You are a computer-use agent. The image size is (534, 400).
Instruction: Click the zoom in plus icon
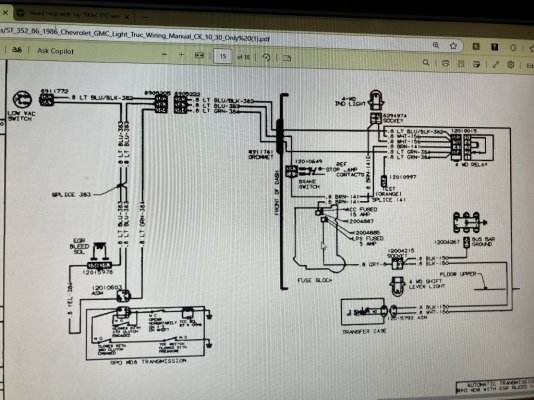tap(181, 55)
